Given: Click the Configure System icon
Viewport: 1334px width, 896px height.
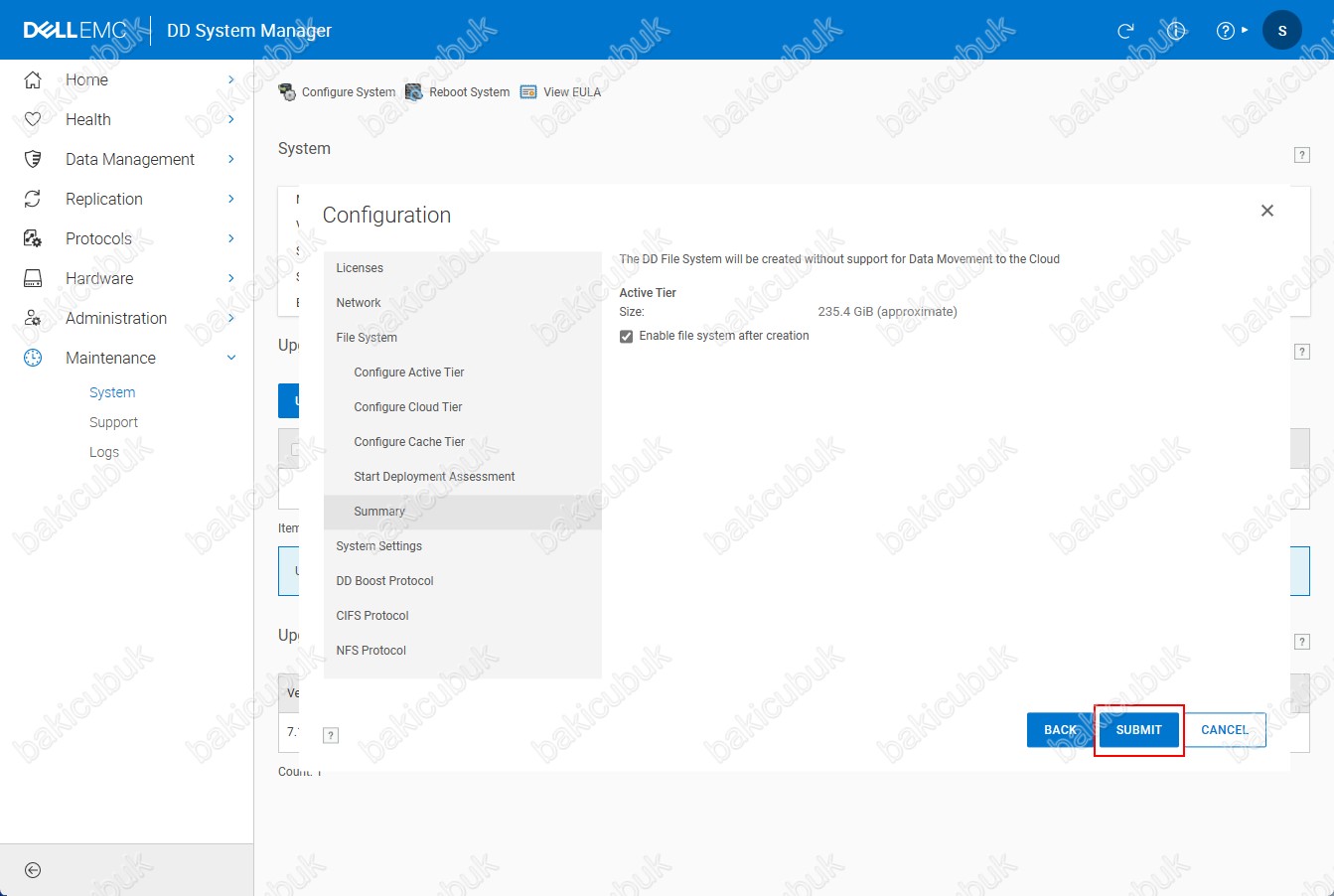Looking at the screenshot, I should (x=287, y=92).
